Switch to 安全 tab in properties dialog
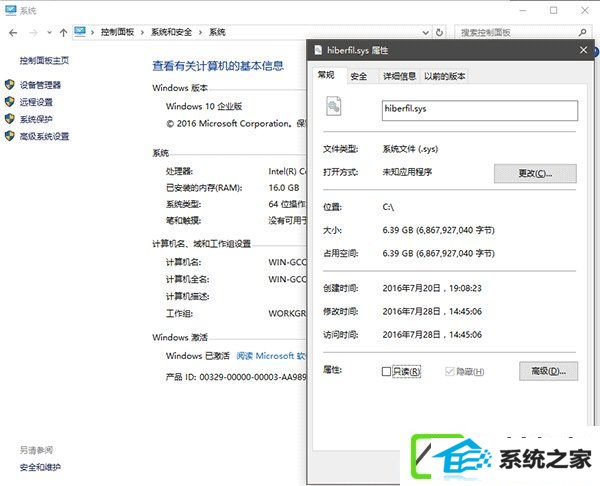The height and width of the screenshot is (486, 600). [x=359, y=77]
